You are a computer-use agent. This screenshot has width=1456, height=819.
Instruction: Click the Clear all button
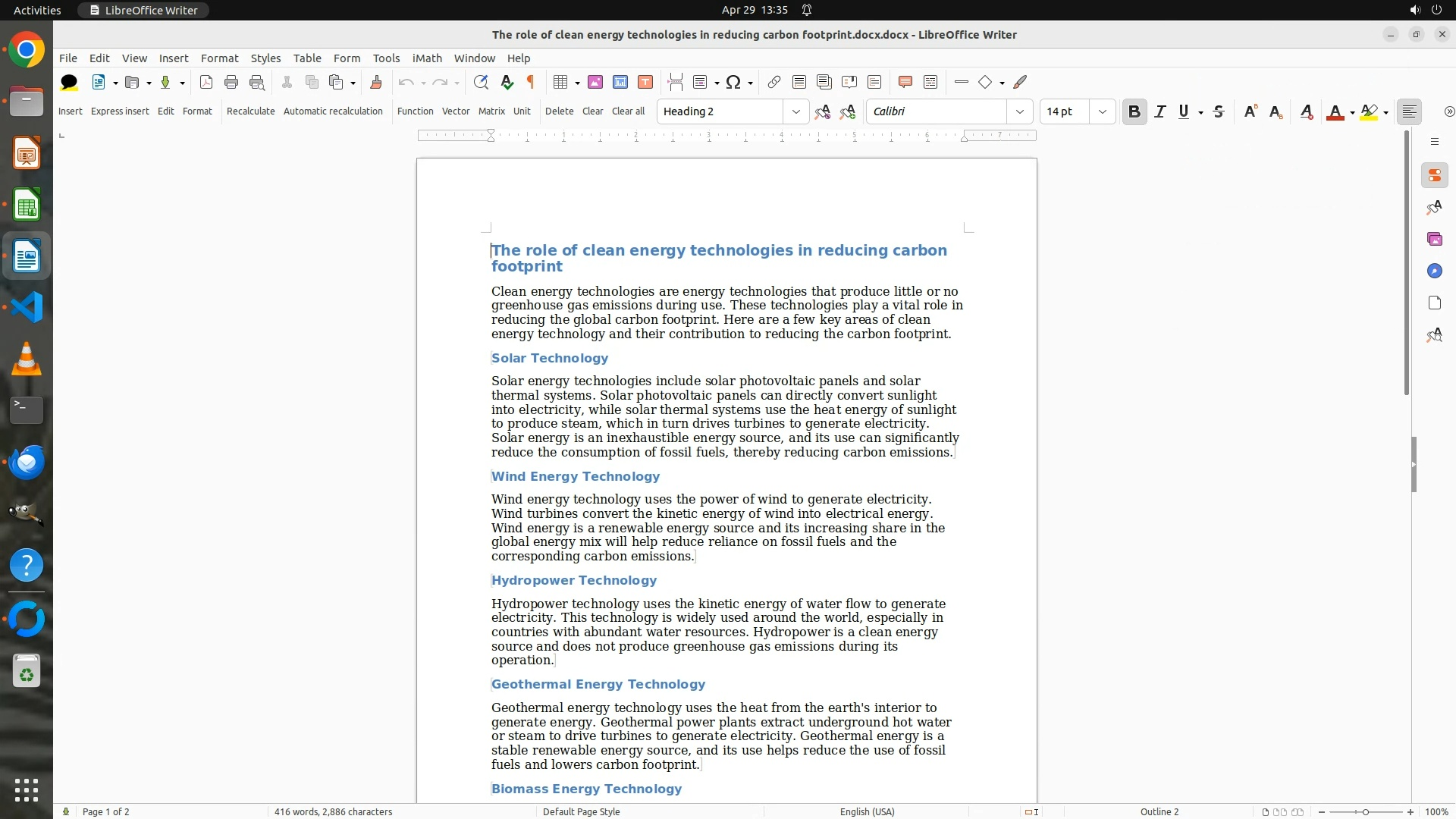point(628,111)
